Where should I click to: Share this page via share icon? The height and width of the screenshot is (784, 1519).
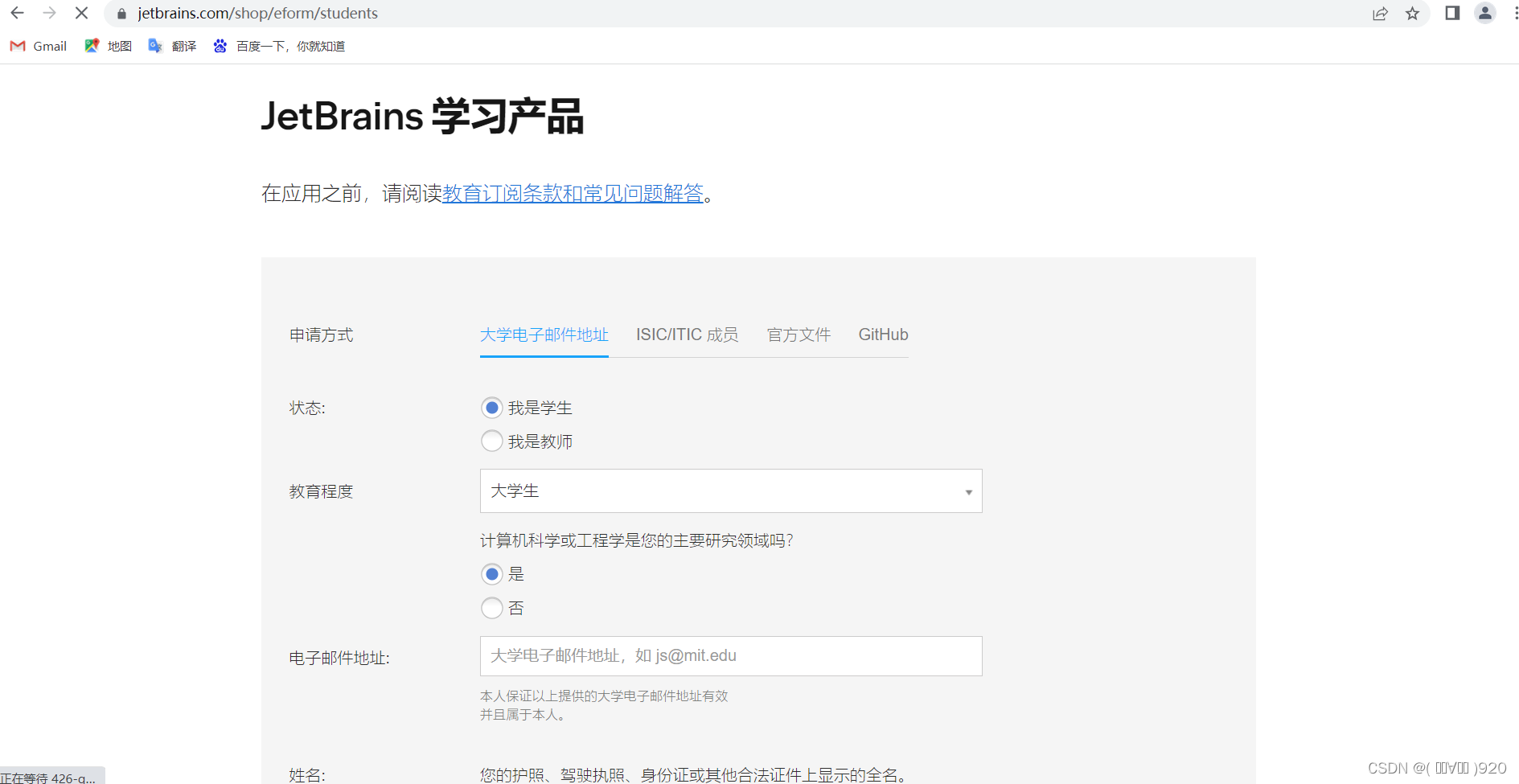(1380, 14)
